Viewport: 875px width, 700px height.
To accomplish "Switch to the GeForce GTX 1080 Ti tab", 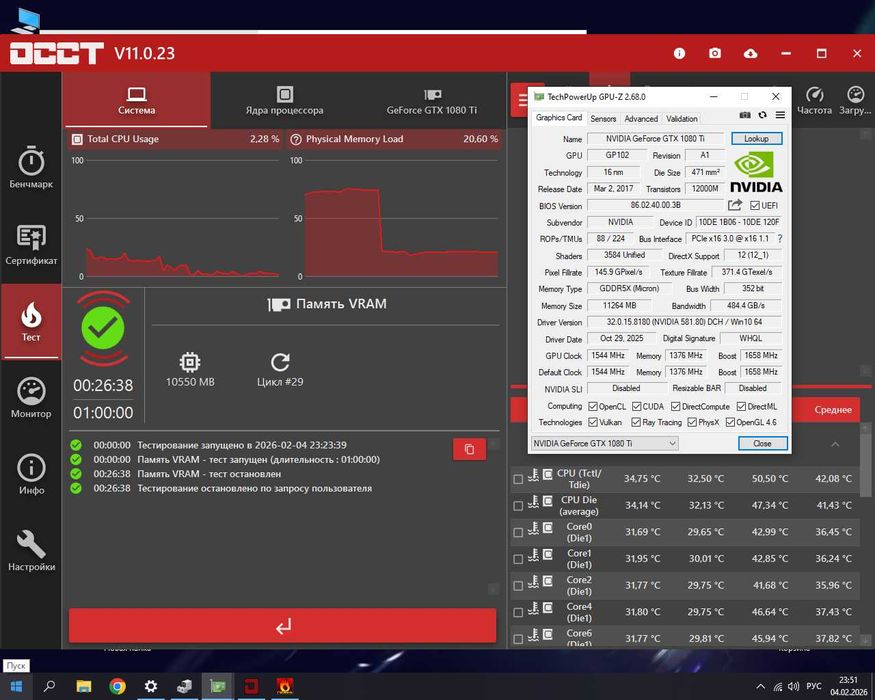I will (x=432, y=100).
